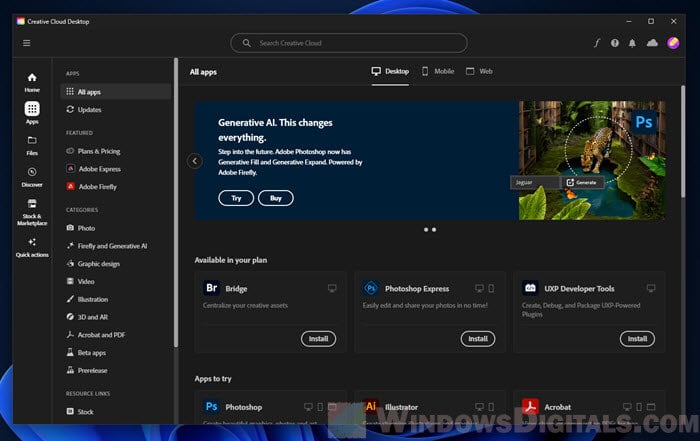Open the fonts icon in header
The width and height of the screenshot is (700, 441).
(597, 43)
